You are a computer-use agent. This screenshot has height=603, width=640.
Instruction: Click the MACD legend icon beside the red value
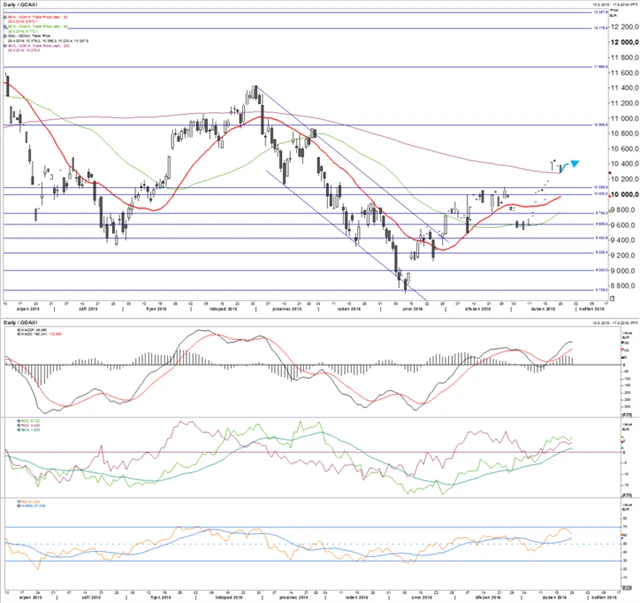pyautogui.click(x=18, y=334)
